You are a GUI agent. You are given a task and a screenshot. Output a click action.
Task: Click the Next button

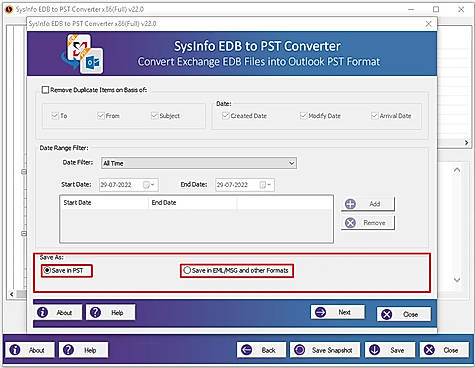[x=338, y=312]
